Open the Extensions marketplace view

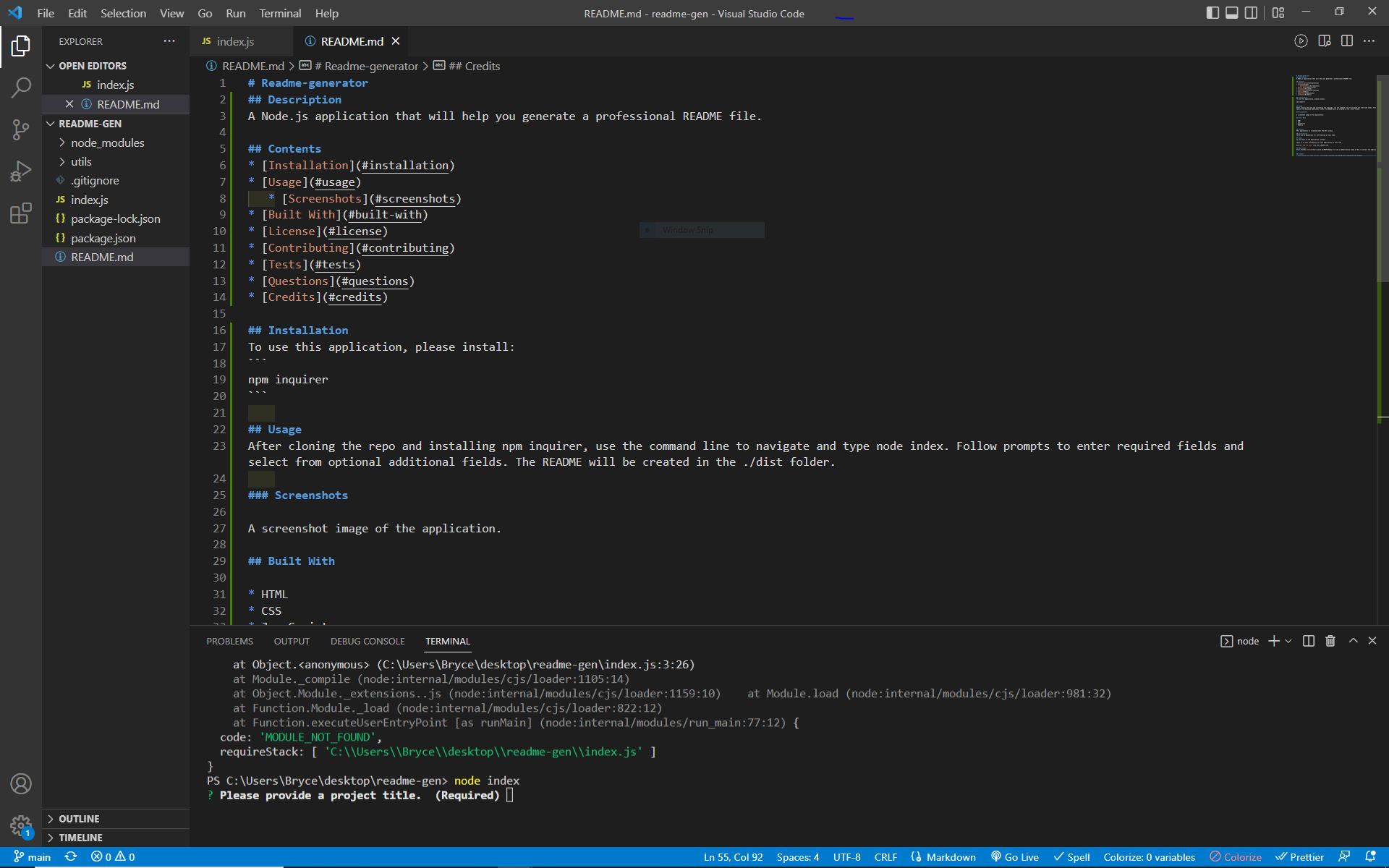(21, 213)
